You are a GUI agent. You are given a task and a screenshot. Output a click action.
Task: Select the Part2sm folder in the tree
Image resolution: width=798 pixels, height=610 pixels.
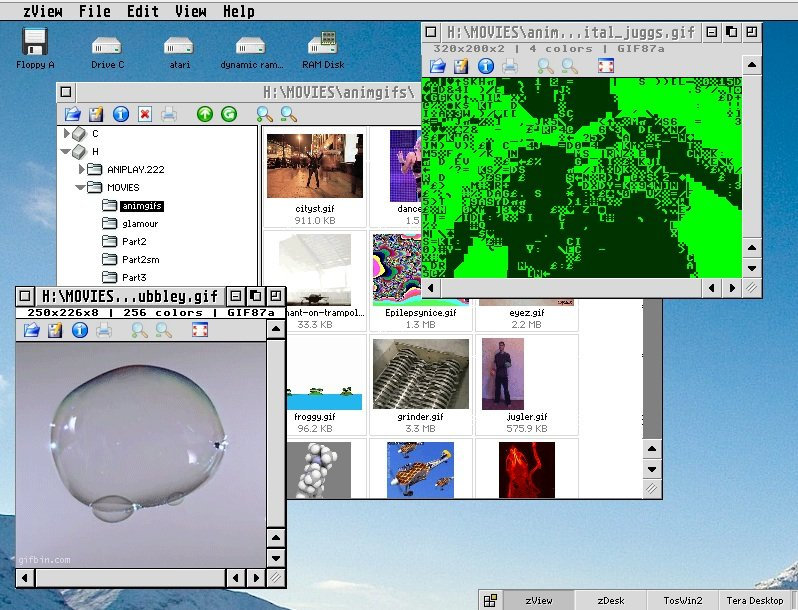click(x=140, y=259)
